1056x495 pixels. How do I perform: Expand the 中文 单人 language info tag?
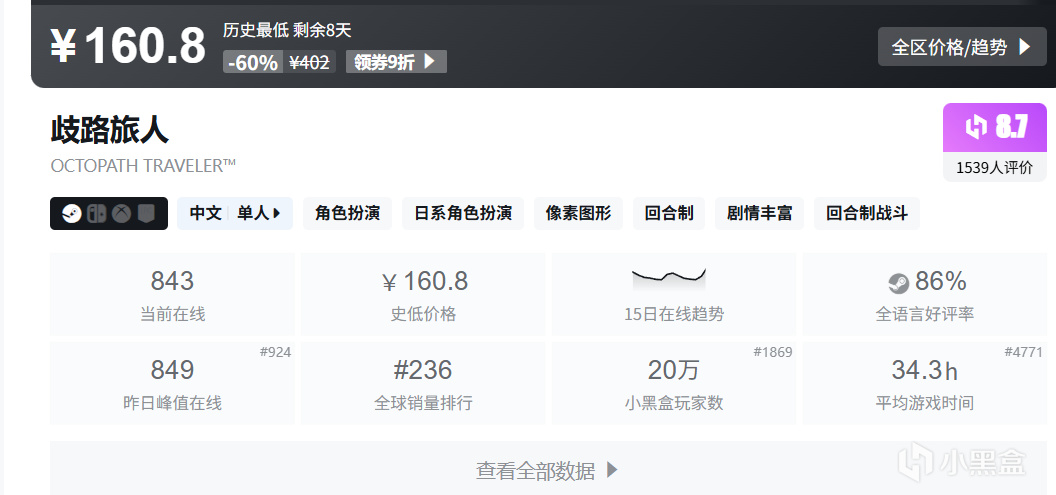point(235,213)
